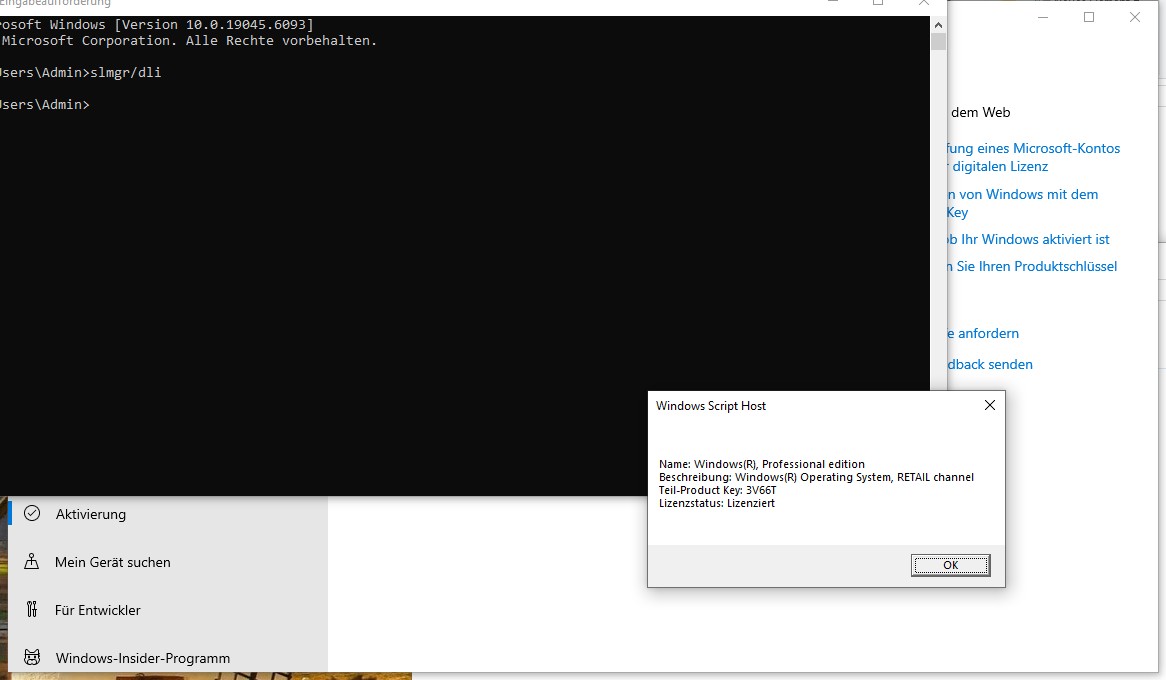Screen dimensions: 1166x680
Task: Click the 'Sie Ihren Produktschlüssel' link
Action: 1032,266
